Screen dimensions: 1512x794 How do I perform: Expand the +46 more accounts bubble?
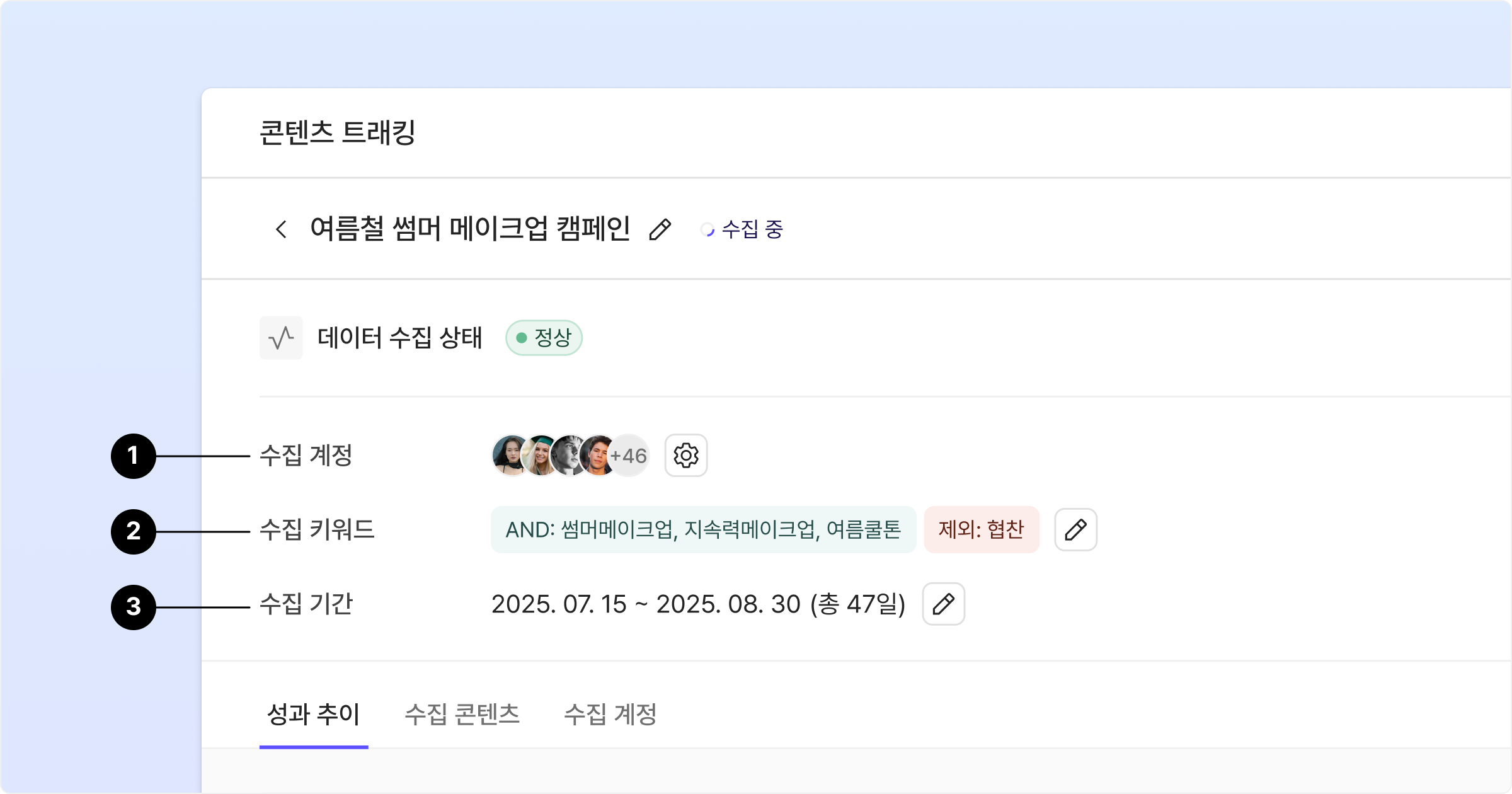coord(629,456)
